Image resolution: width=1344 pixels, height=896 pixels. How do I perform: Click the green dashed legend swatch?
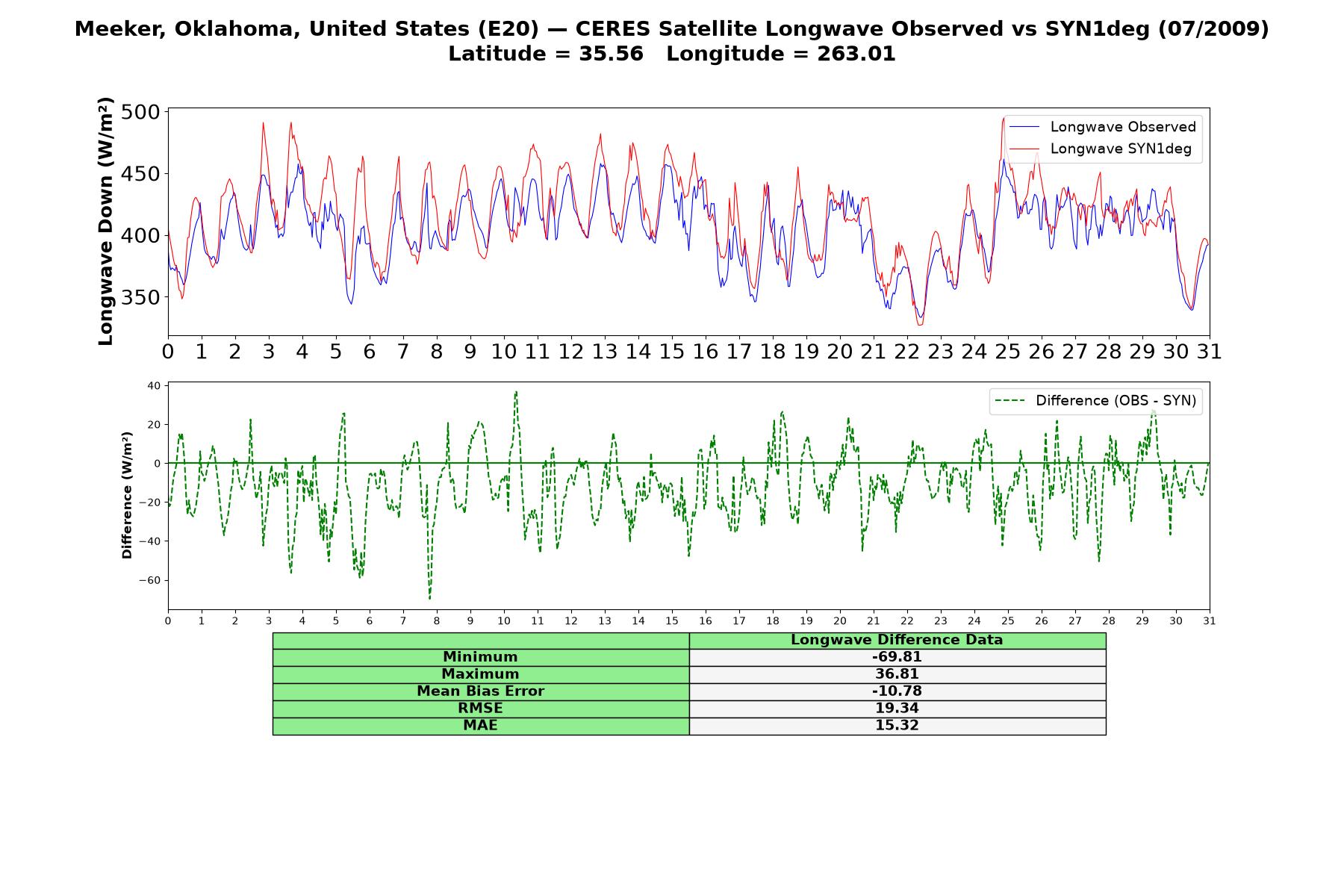pyautogui.click(x=1010, y=401)
